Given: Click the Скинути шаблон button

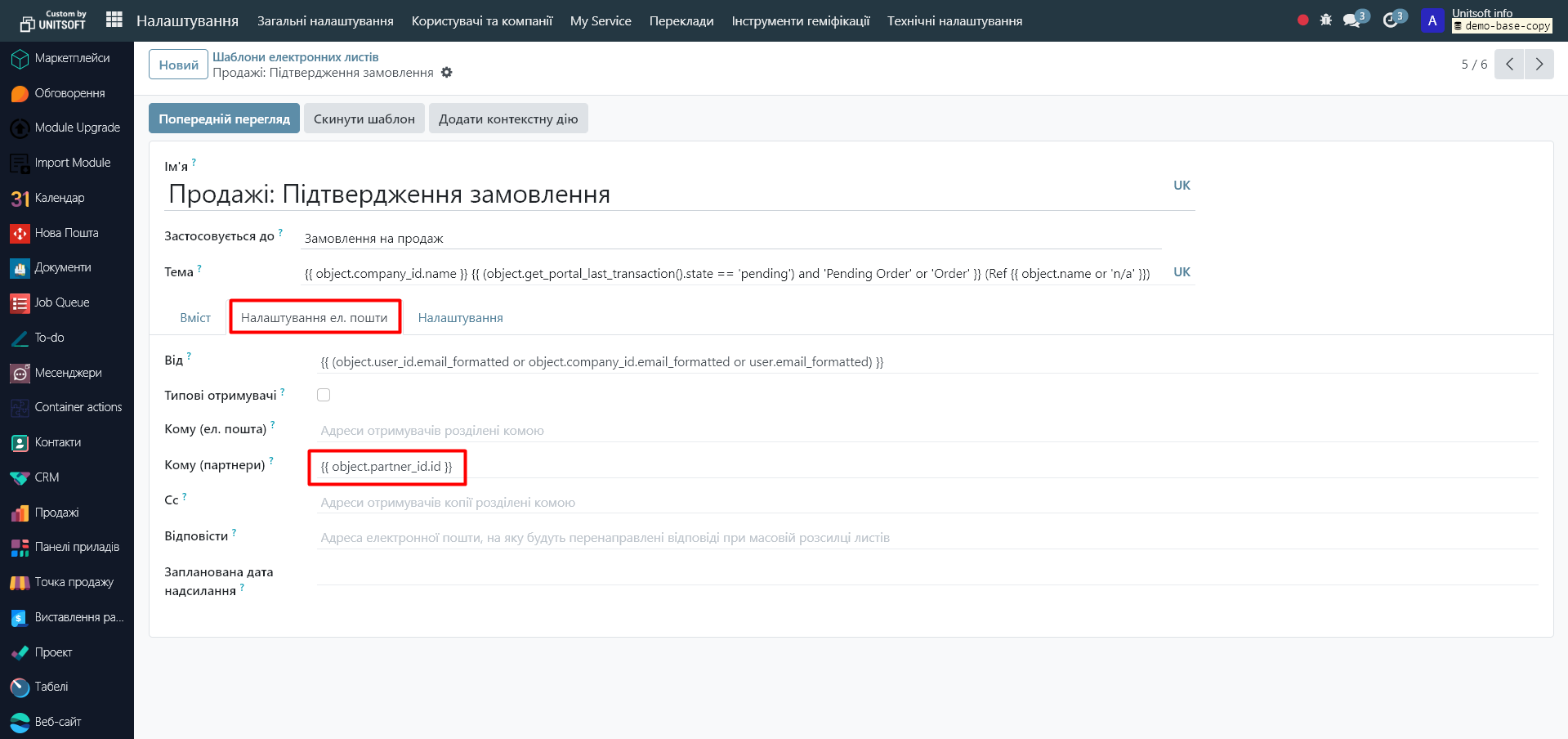Looking at the screenshot, I should pos(364,119).
